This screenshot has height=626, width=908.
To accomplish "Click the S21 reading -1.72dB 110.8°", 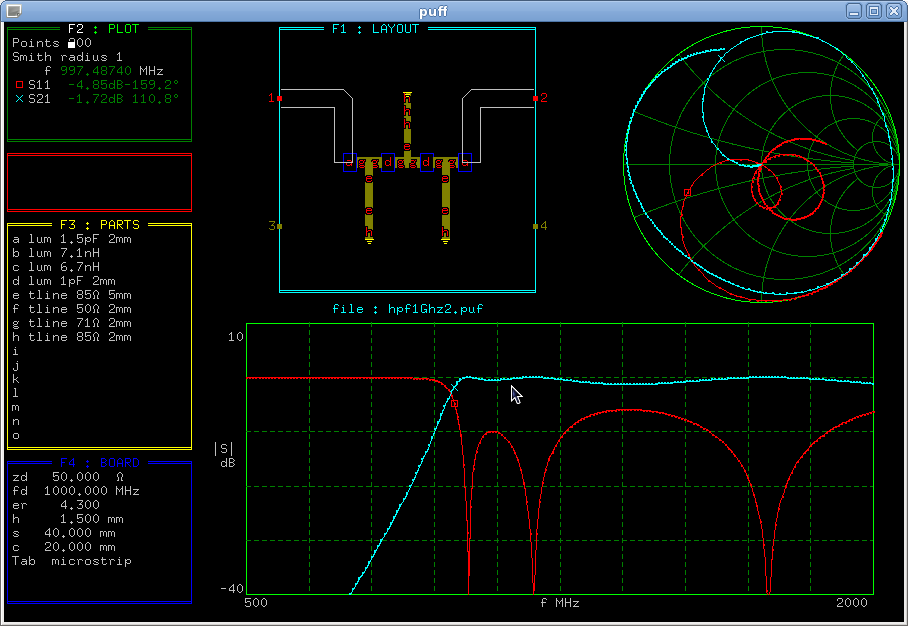I will 123,99.
